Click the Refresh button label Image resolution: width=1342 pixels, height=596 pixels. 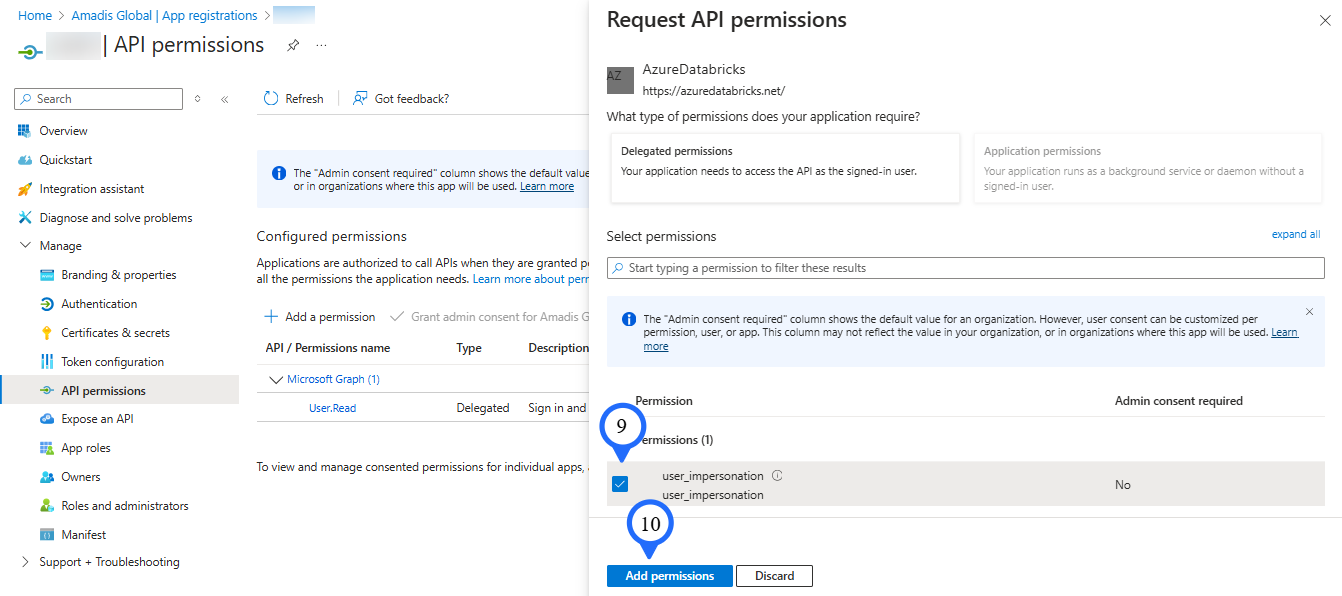tap(304, 99)
